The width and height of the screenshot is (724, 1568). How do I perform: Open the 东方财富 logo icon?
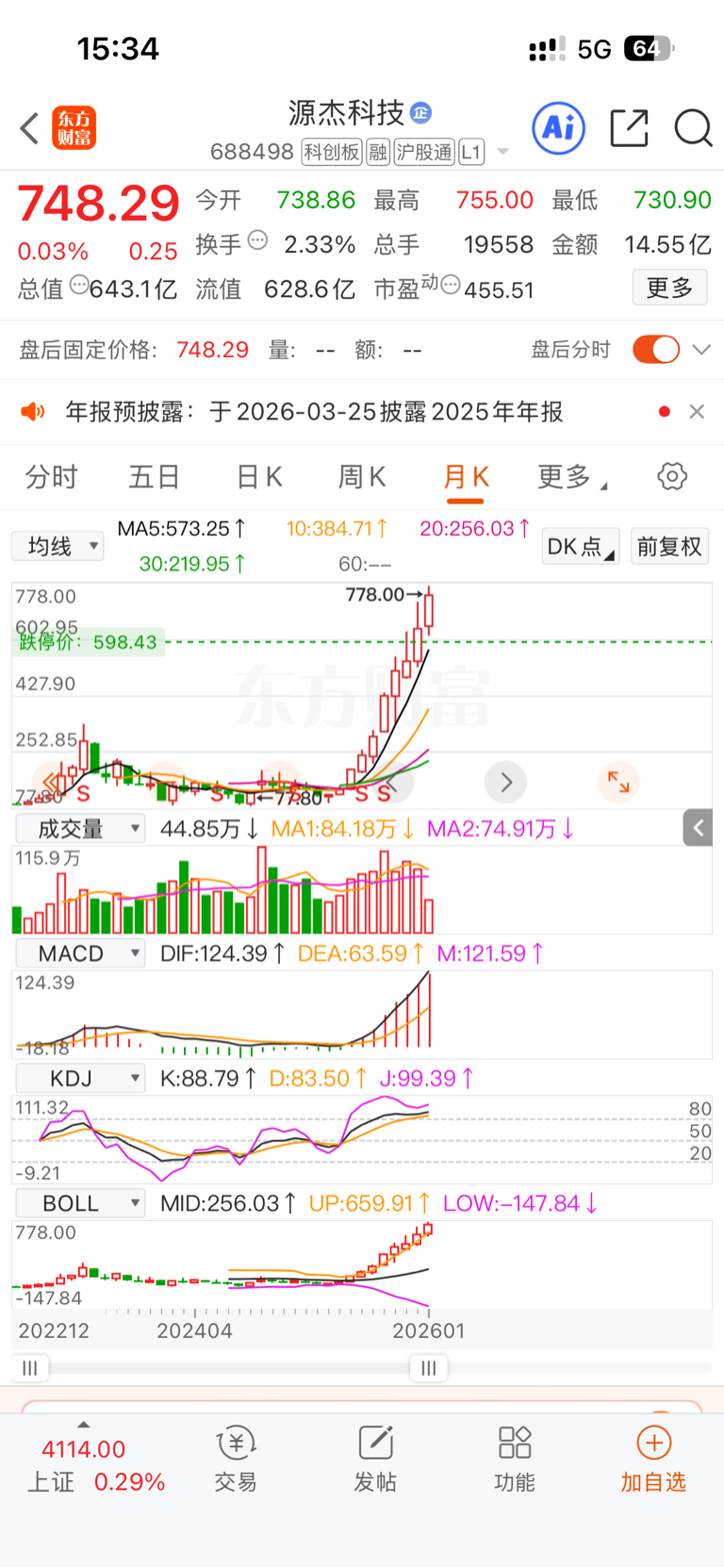74,128
